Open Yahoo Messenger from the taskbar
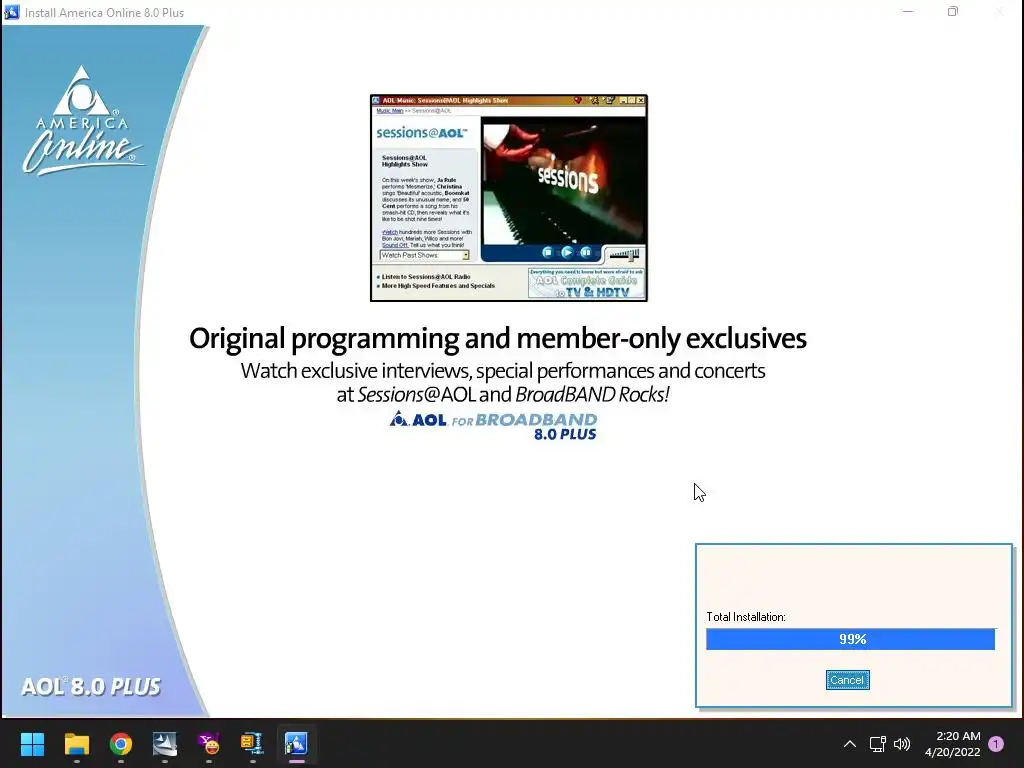 point(209,744)
